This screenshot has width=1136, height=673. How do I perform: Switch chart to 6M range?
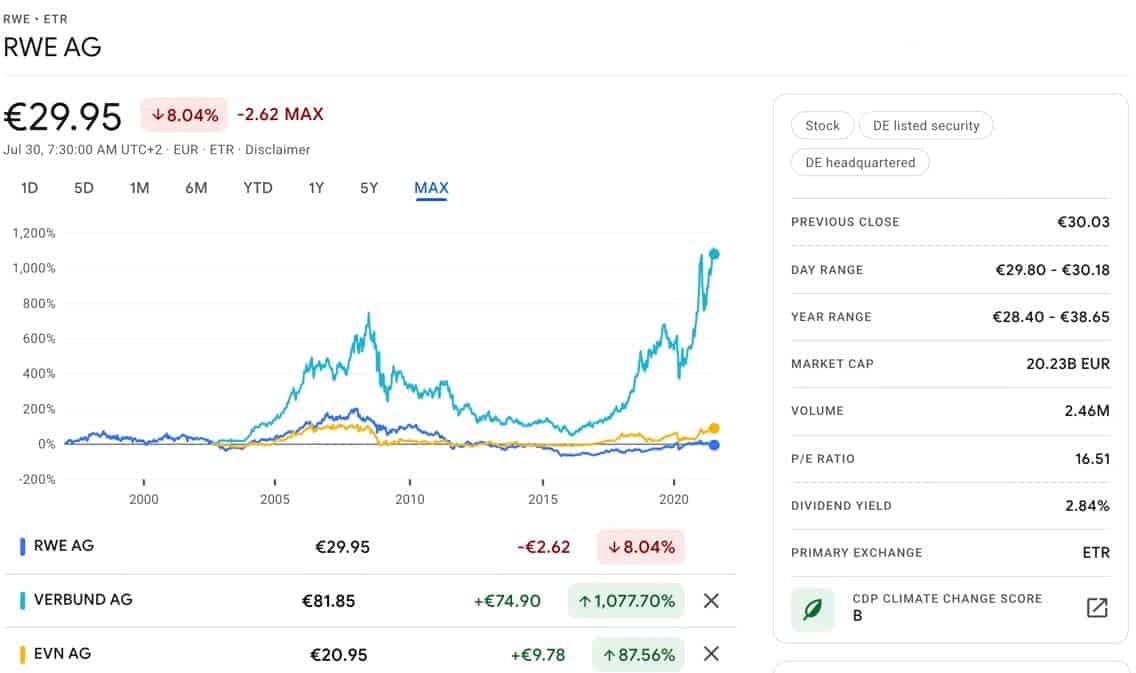coord(196,188)
